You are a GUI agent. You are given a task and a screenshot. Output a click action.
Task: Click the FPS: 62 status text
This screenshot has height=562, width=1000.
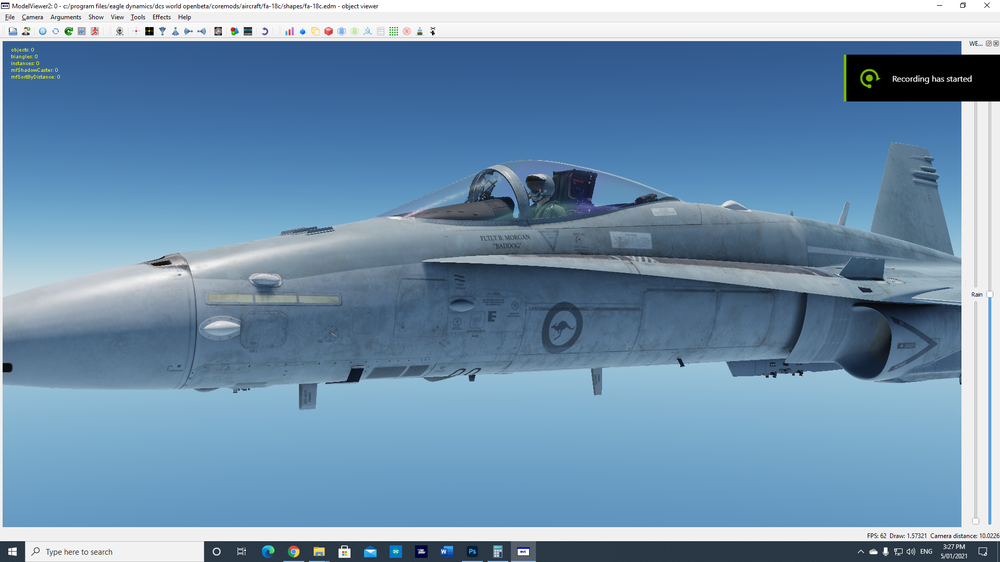[x=876, y=536]
